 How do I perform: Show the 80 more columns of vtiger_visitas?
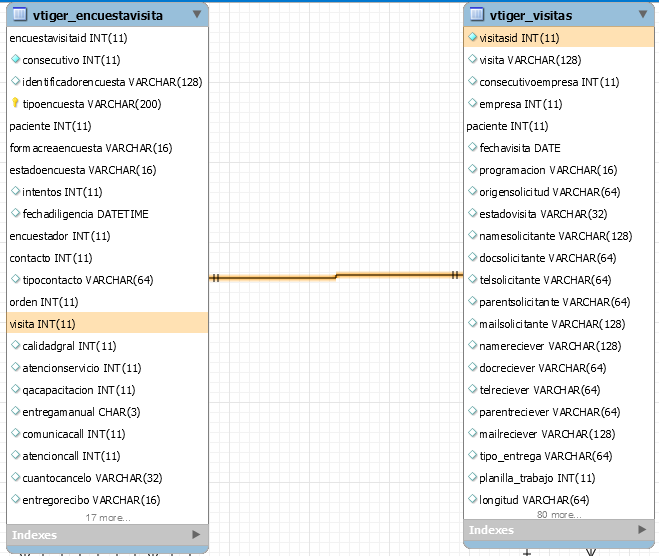[x=559, y=514]
